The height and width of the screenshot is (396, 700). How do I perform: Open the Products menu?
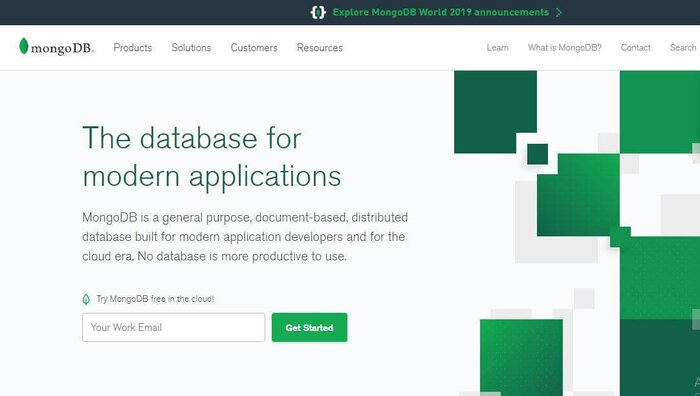[133, 48]
